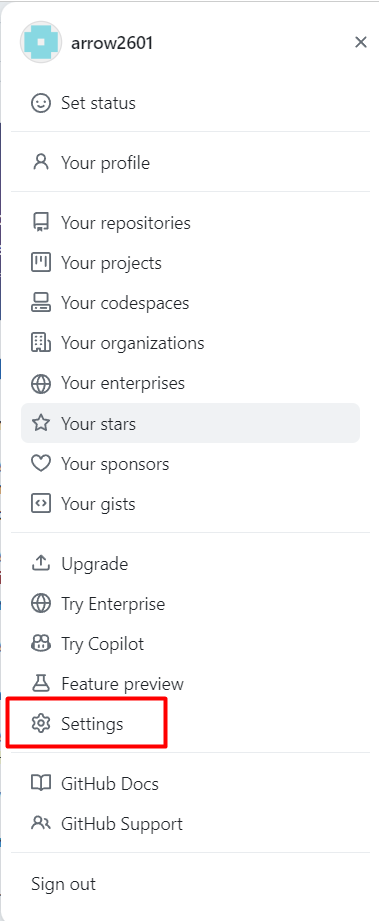
Task: Open Your enterprises from the menu
Action: (x=190, y=383)
